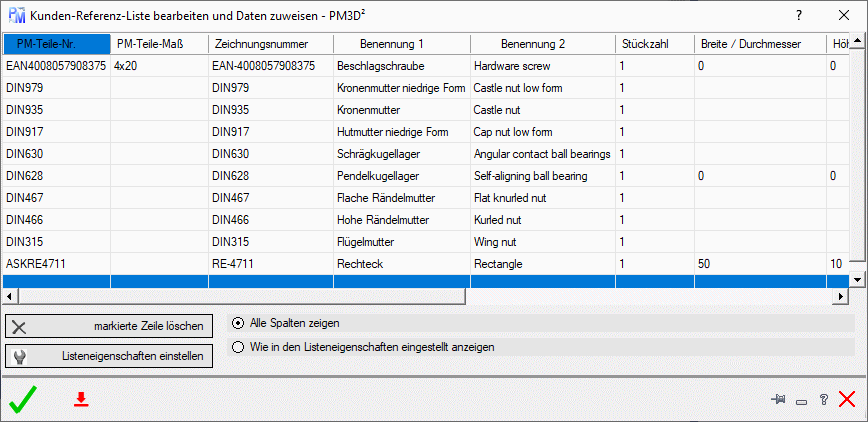The image size is (868, 422).
Task: Click the title bar help question mark
Action: pos(798,16)
